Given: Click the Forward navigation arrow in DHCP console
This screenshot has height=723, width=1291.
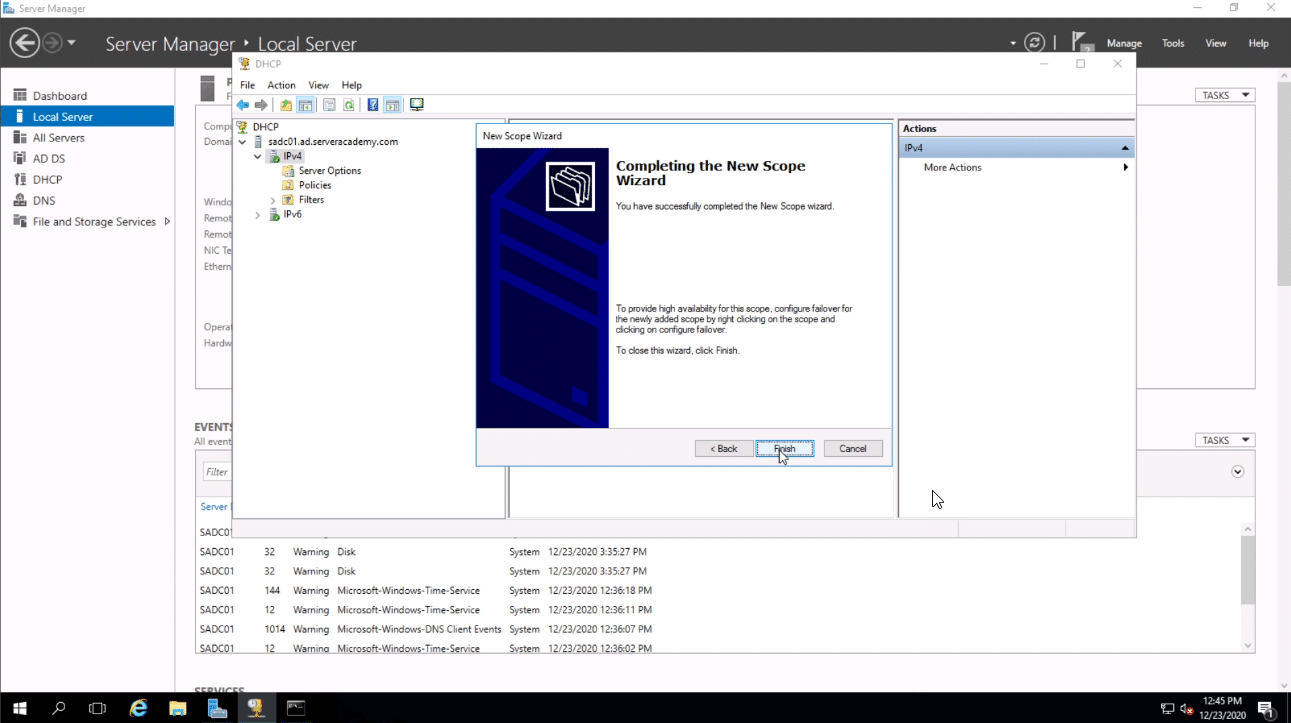Looking at the screenshot, I should [x=261, y=104].
